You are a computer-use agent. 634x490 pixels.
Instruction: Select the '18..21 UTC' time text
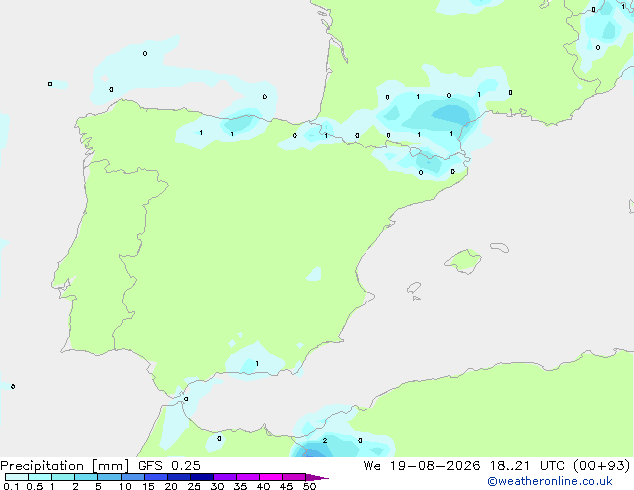(x=530, y=466)
